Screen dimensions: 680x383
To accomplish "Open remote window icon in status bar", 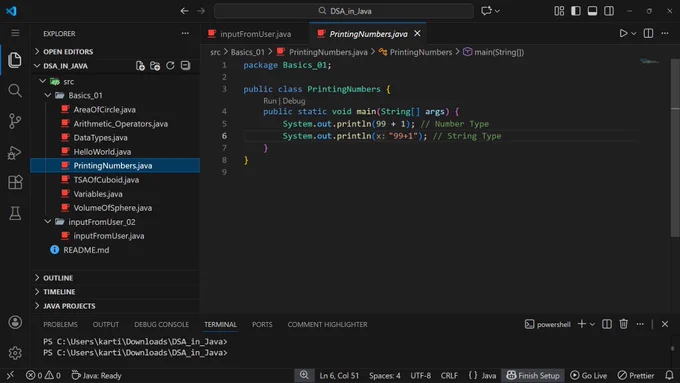I will point(10,375).
